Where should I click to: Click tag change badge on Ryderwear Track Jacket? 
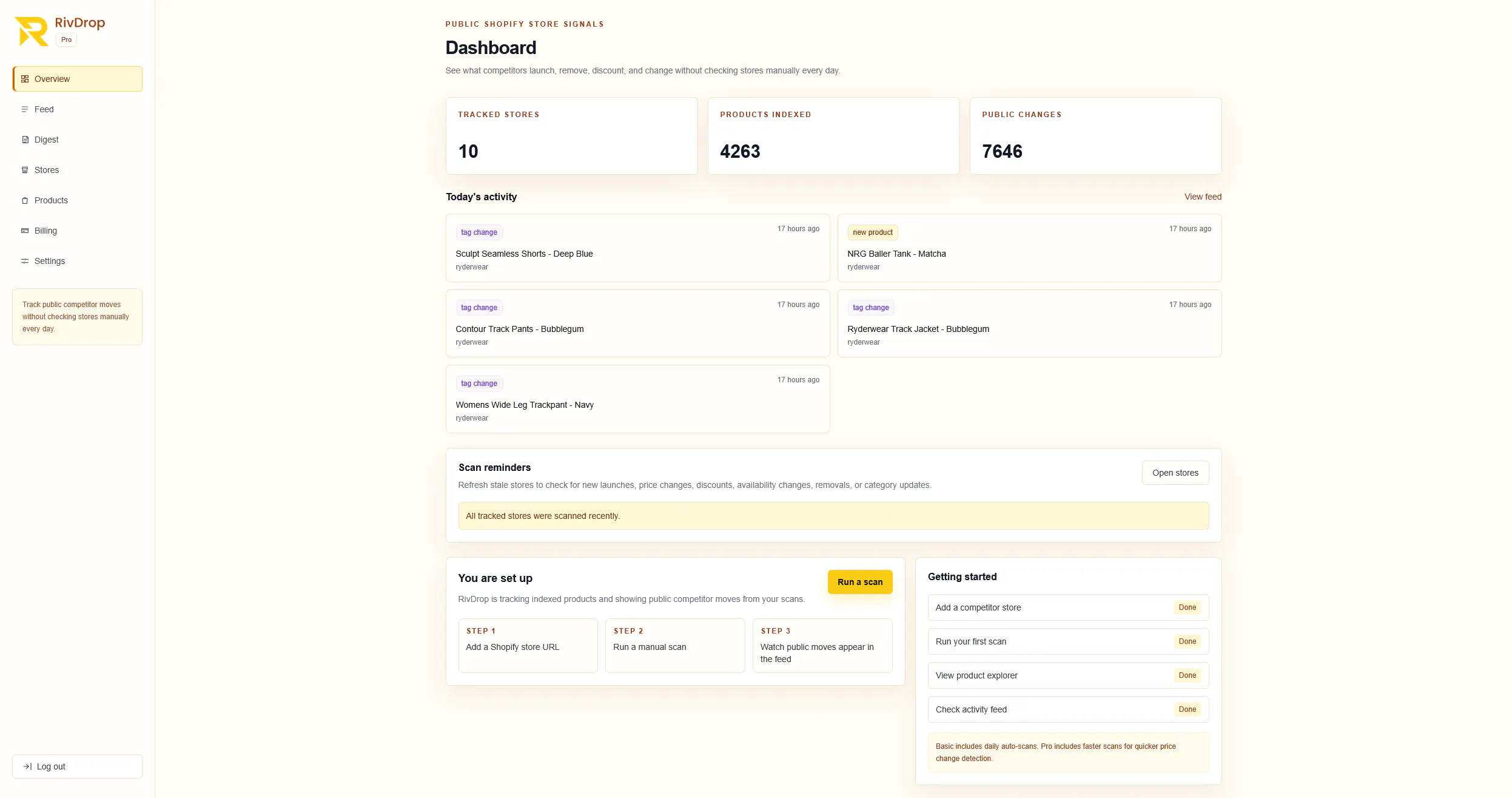pyautogui.click(x=871, y=308)
